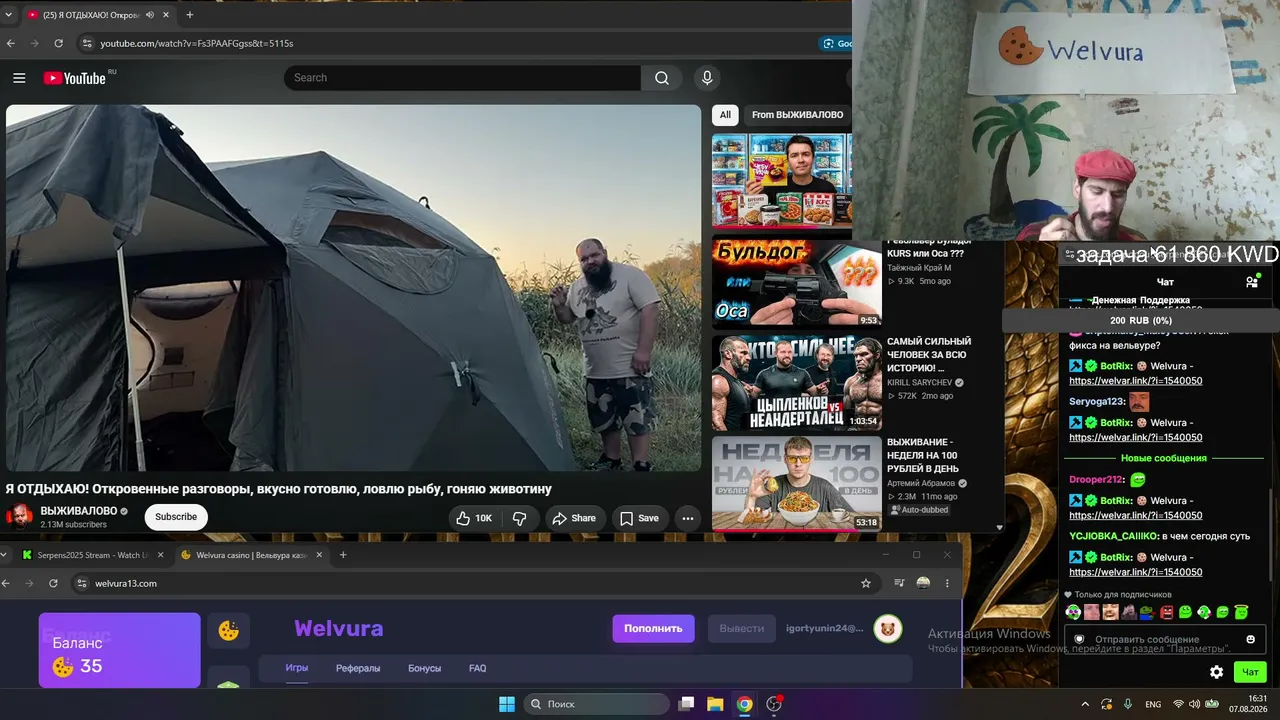
Task: Close the YouTube browser tab
Action: (164, 15)
